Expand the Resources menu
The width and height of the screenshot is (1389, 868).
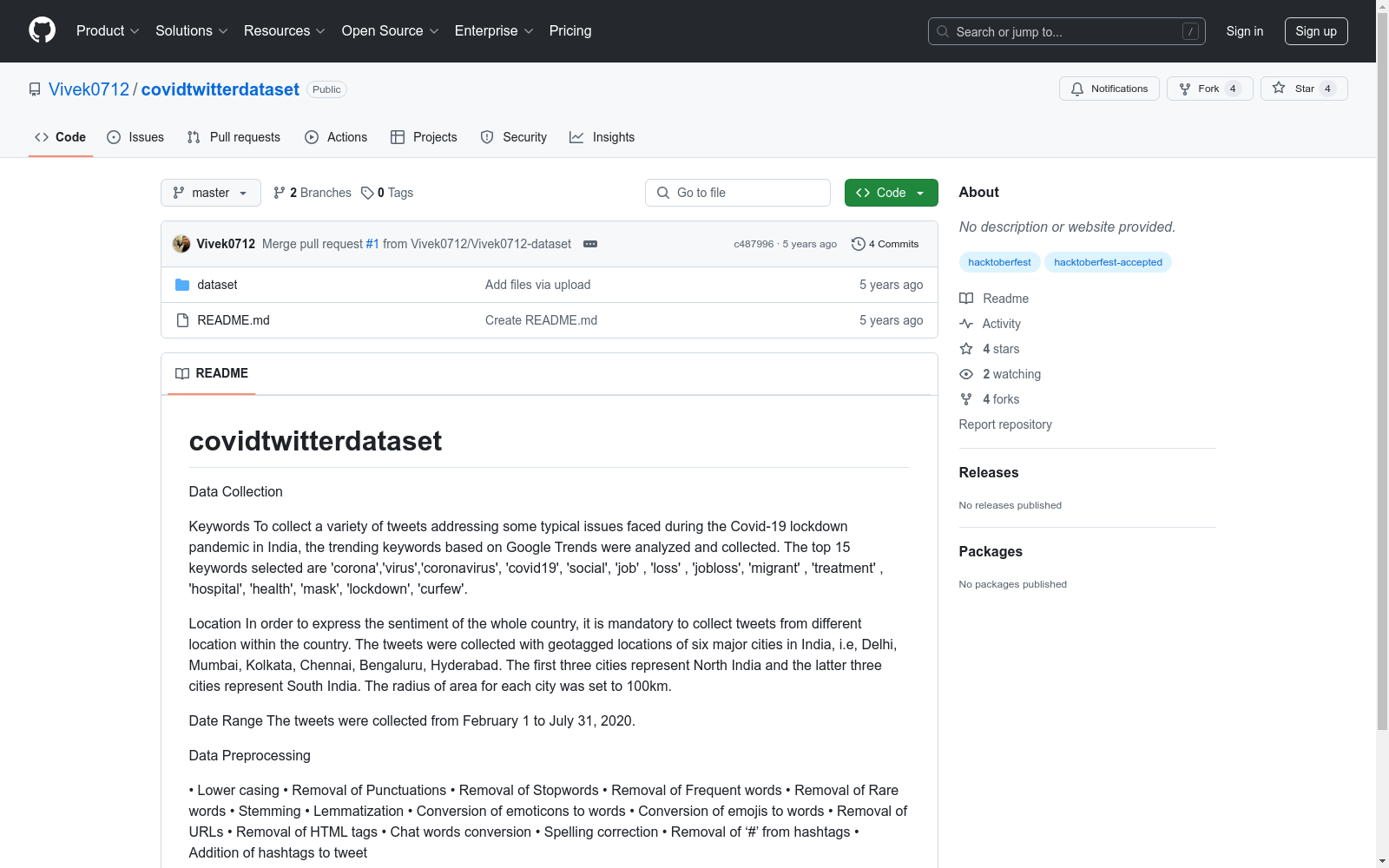(x=285, y=31)
